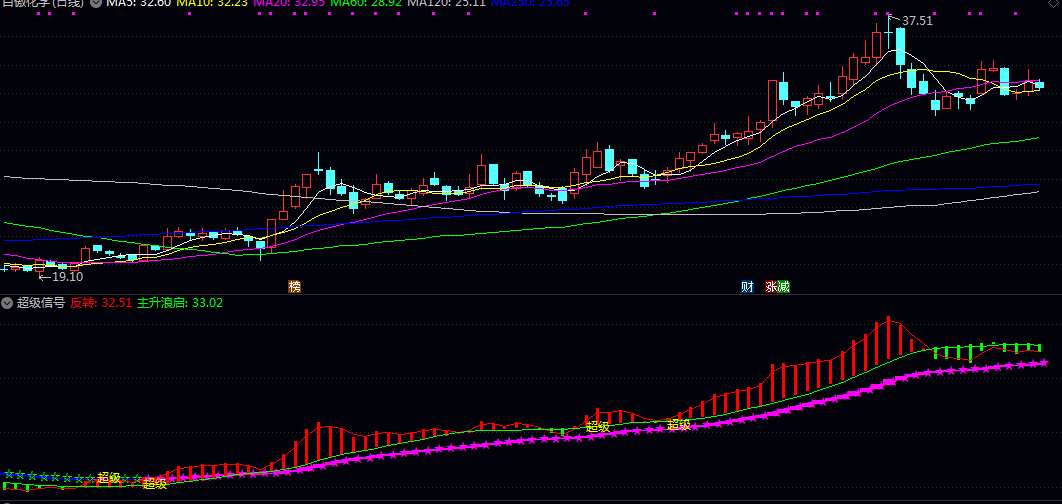Image resolution: width=1062 pixels, height=504 pixels.
Task: Open the 超级信号 indicator dropdown arrow
Action: point(7,303)
